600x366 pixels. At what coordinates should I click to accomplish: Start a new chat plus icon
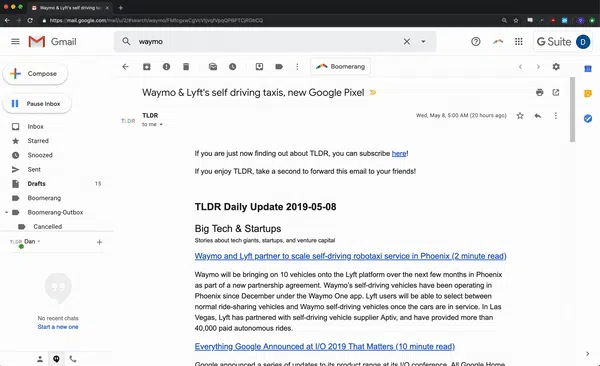point(99,242)
